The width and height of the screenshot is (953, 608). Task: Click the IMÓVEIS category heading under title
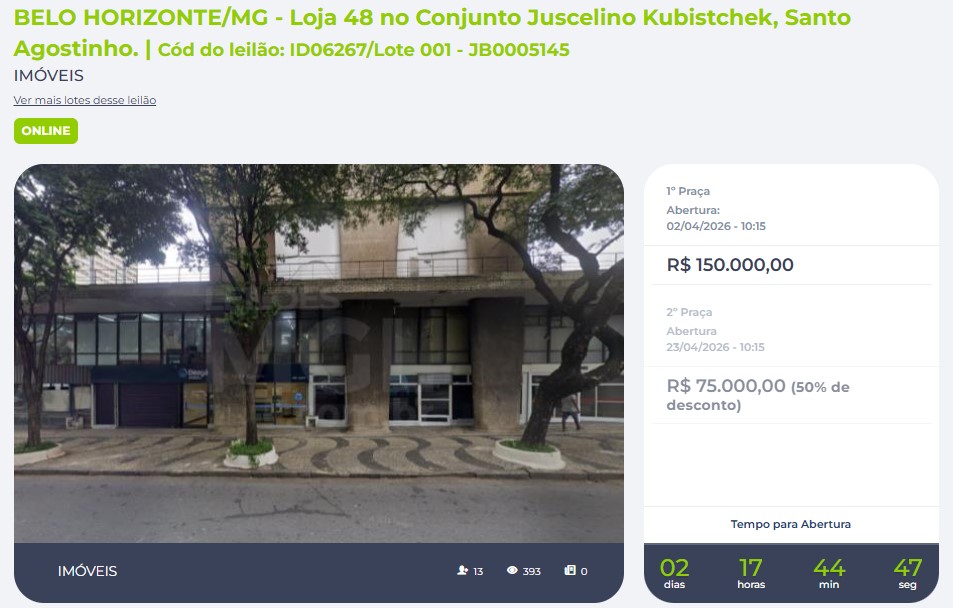coord(49,75)
